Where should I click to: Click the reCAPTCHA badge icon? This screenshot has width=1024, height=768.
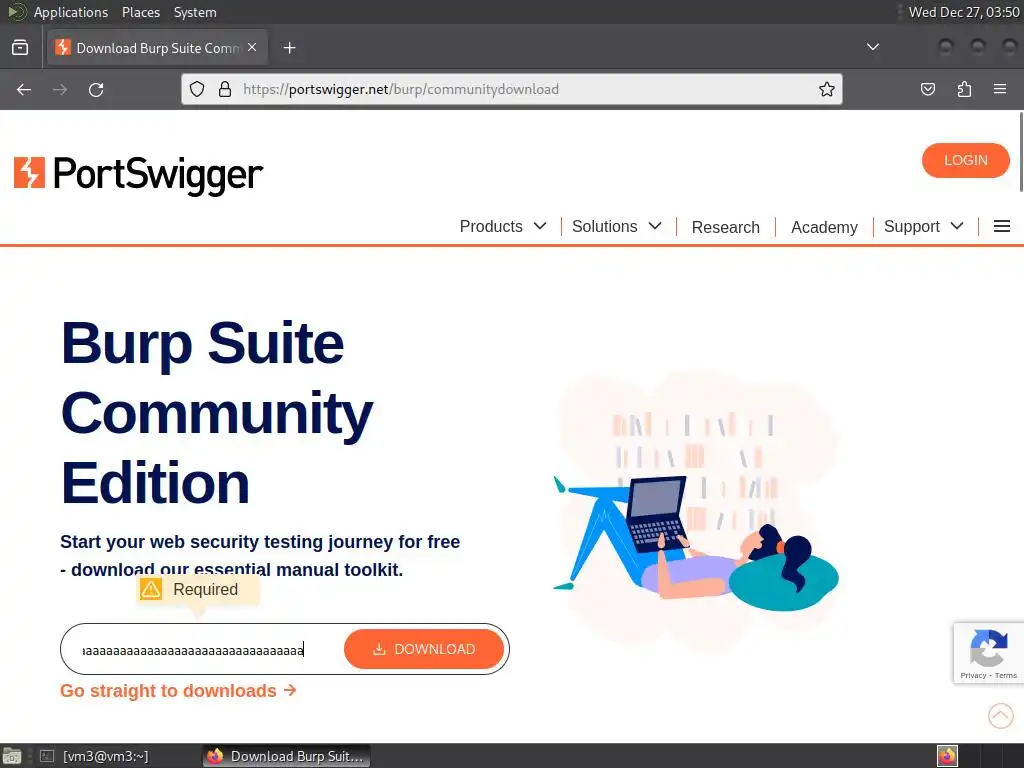[x=988, y=648]
